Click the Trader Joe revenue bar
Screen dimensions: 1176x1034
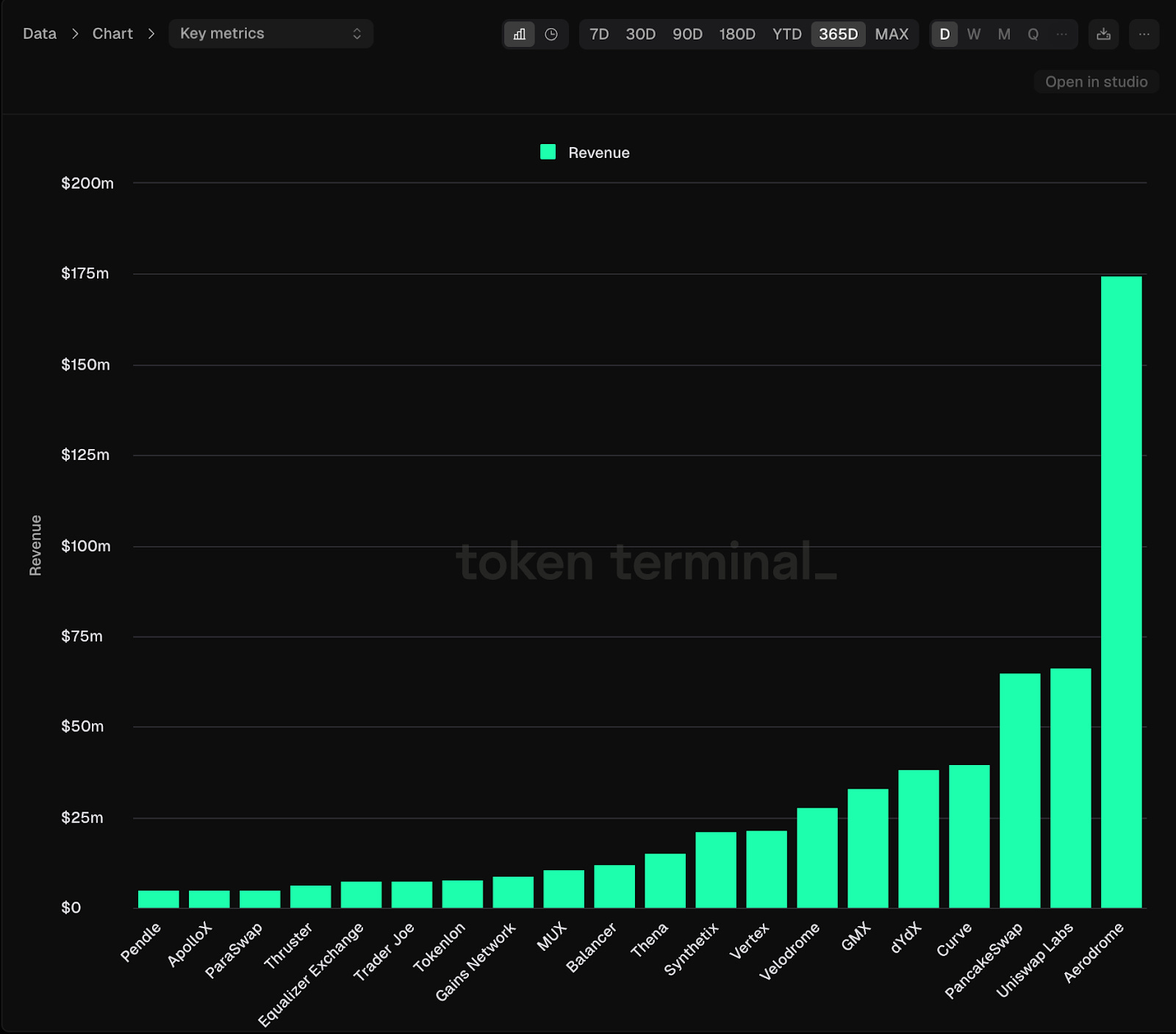pos(412,895)
